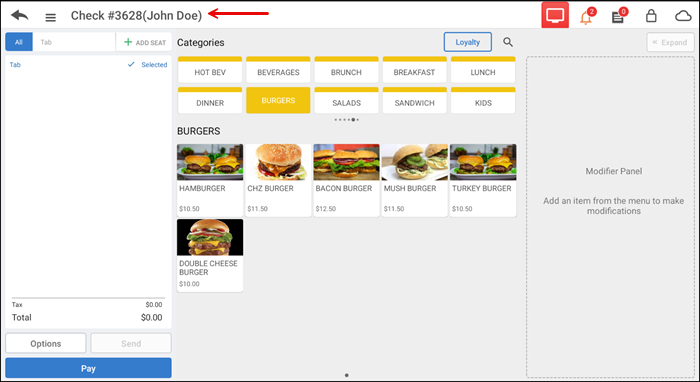
Task: Add DOUBLE CHEESE BURGER item to check
Action: pos(210,255)
